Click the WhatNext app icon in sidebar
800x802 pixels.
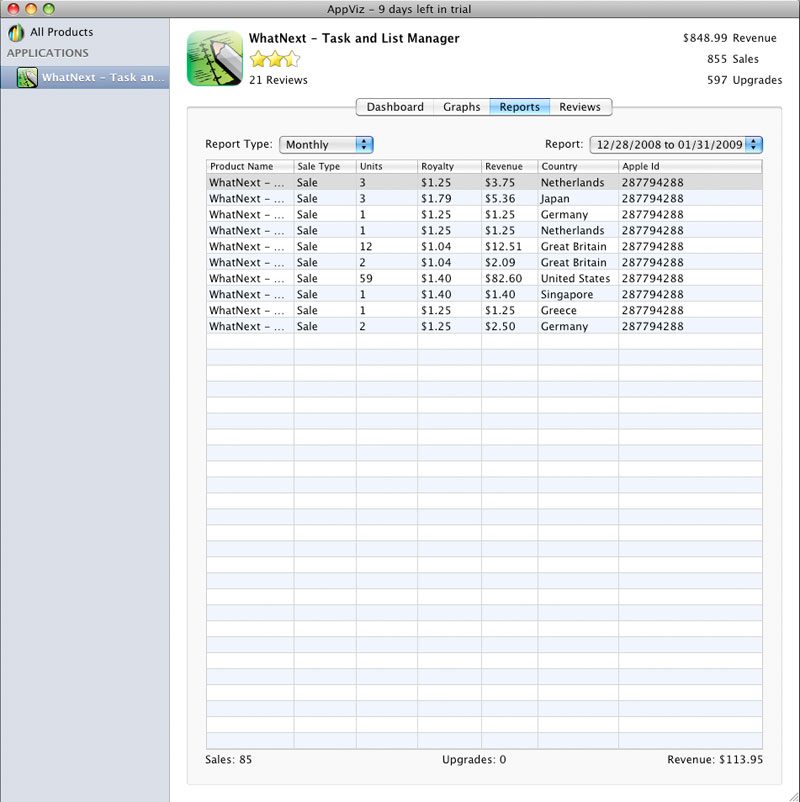(x=27, y=77)
